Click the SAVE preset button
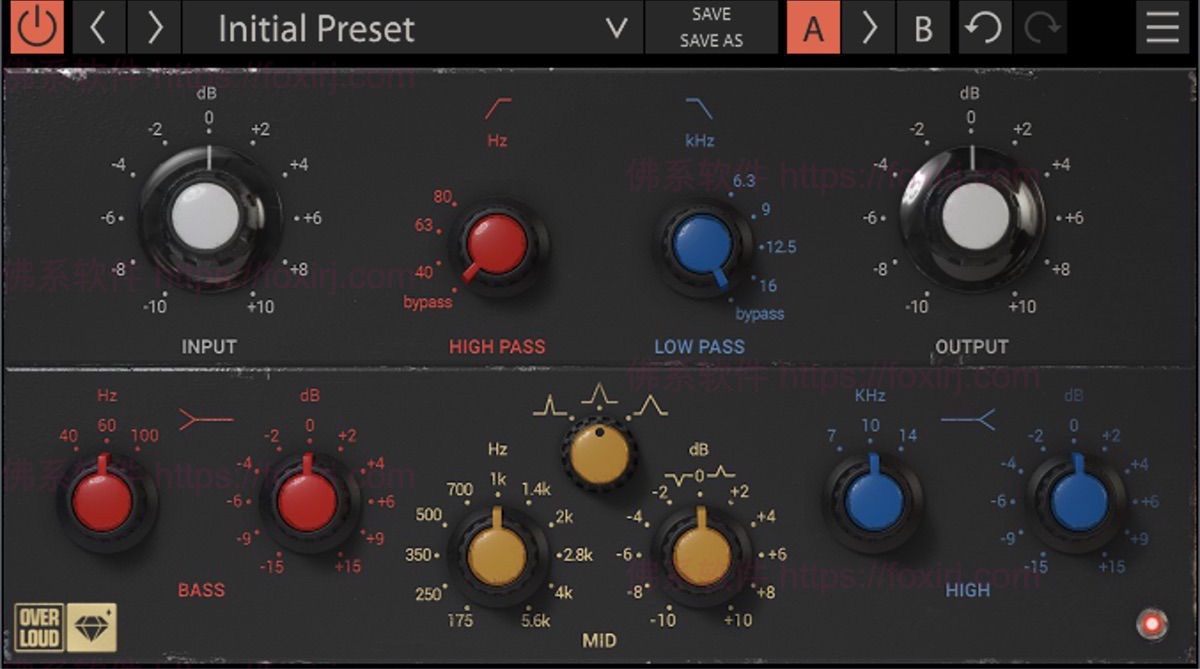The image size is (1200, 669). 711,15
